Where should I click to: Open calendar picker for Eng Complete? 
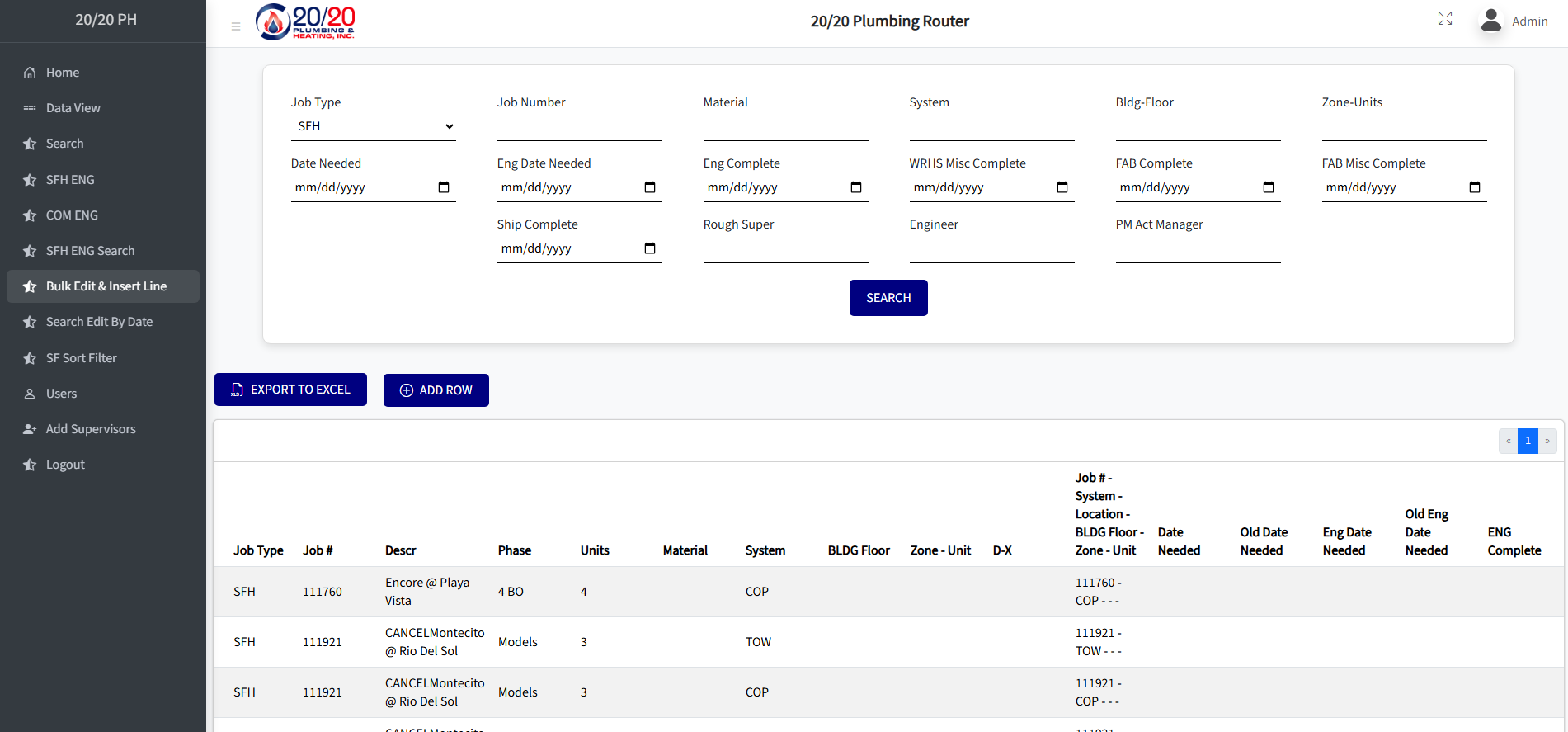tap(856, 187)
